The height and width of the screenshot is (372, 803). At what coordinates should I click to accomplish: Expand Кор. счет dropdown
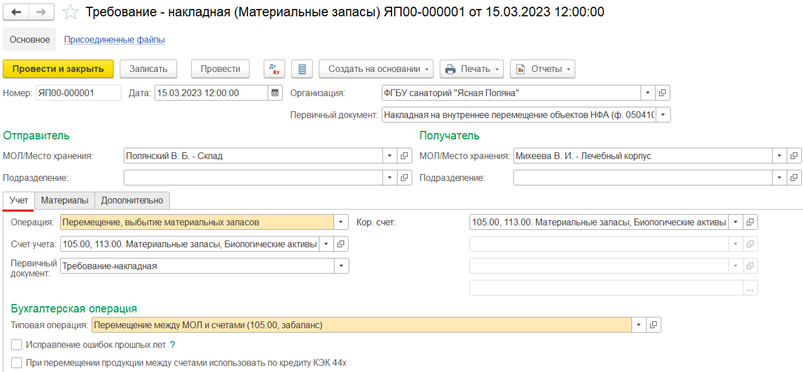click(735, 222)
